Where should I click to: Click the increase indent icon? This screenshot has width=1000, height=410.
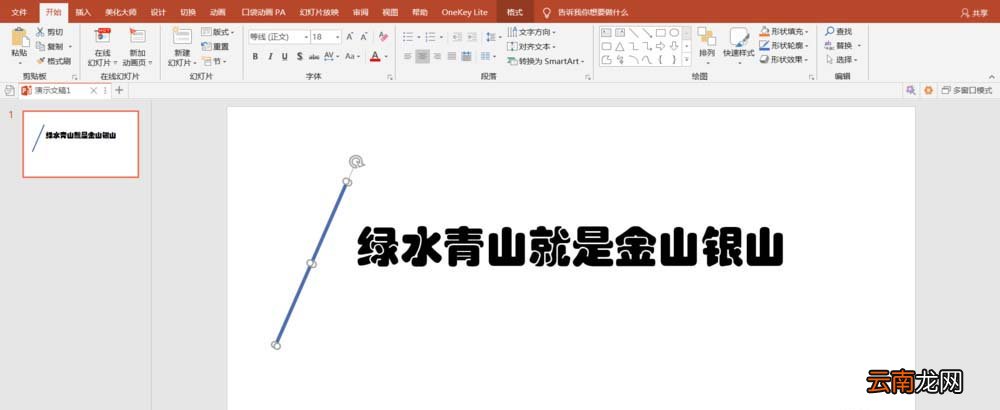471,37
